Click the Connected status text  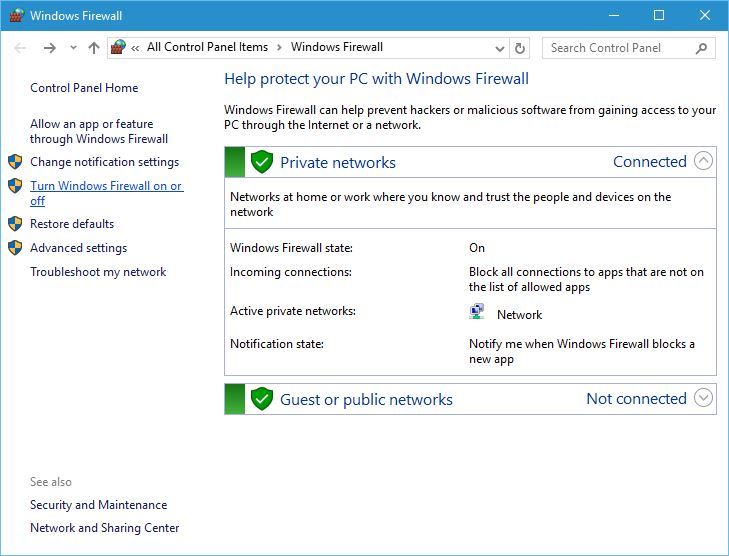pos(650,161)
